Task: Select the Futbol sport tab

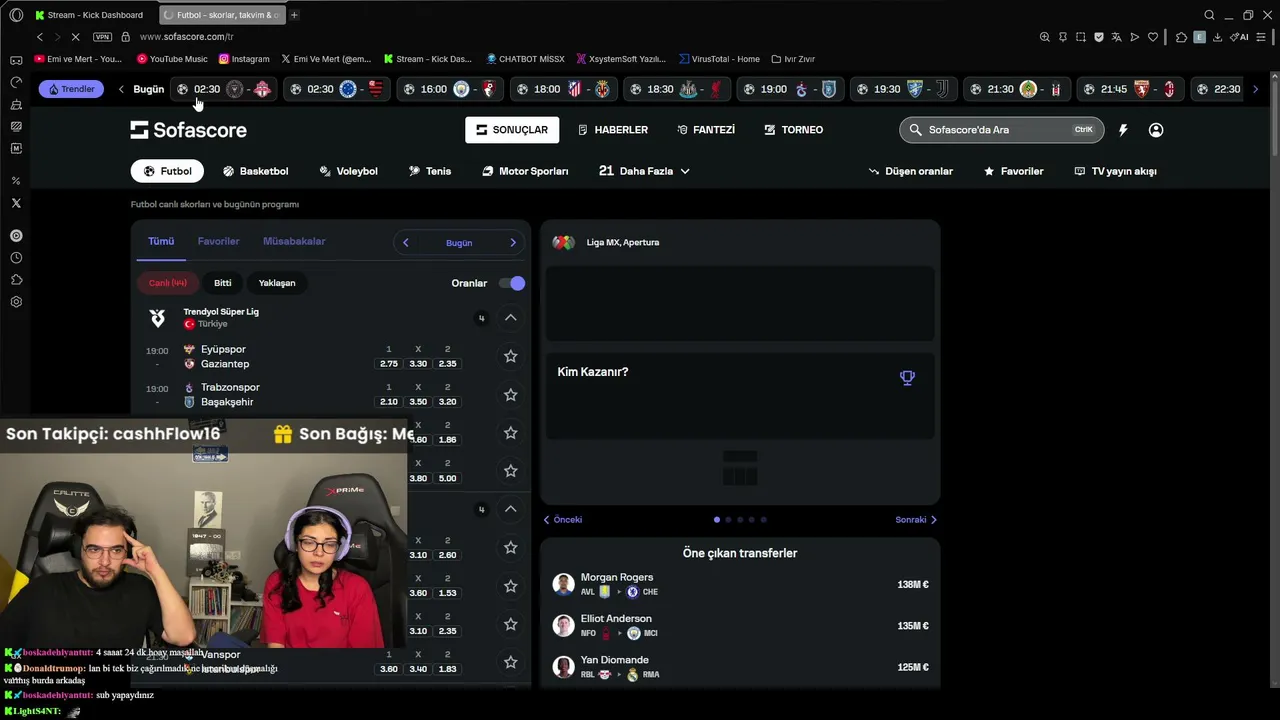Action: [x=167, y=171]
